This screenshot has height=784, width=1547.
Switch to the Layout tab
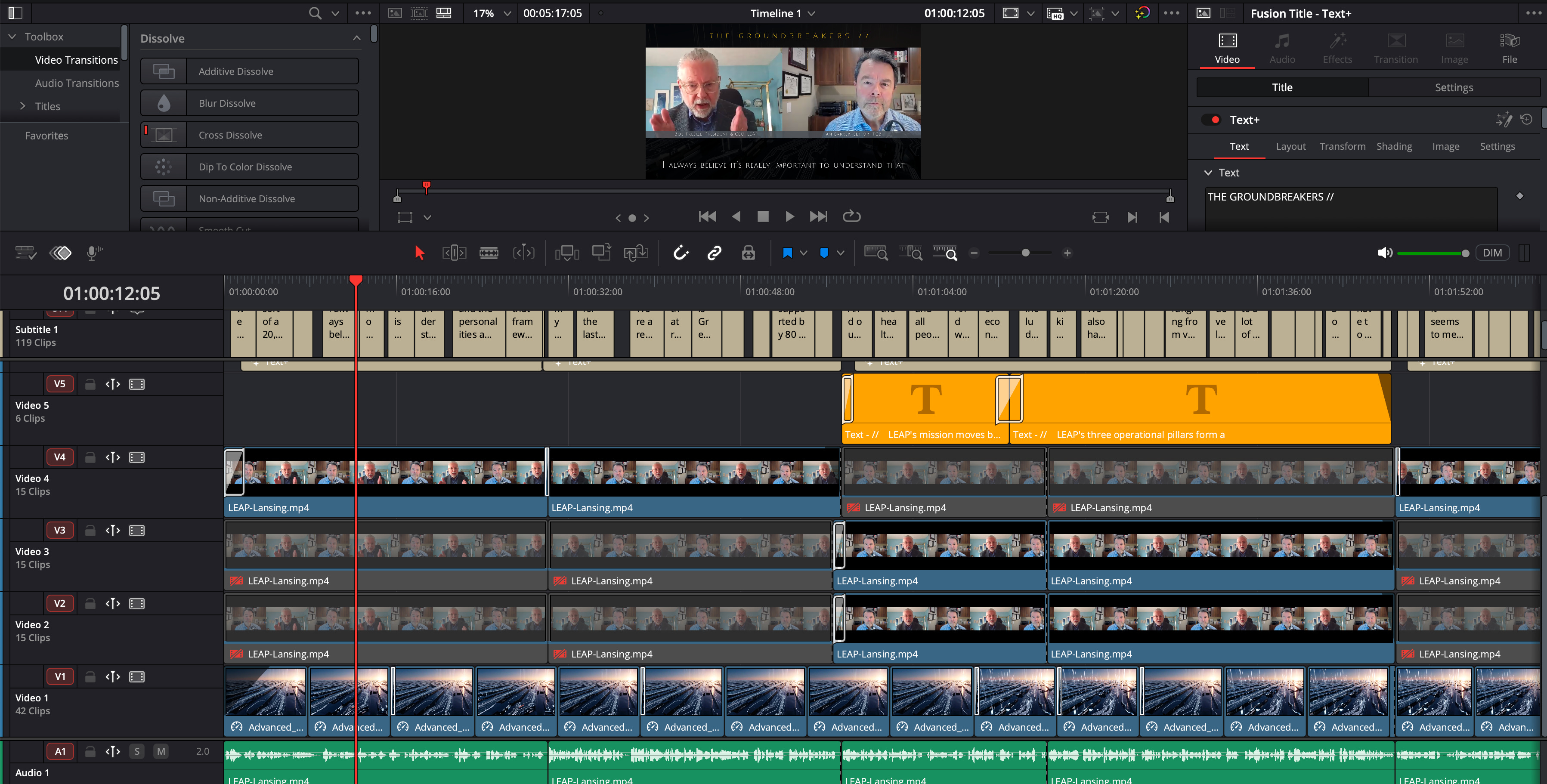[x=1290, y=146]
